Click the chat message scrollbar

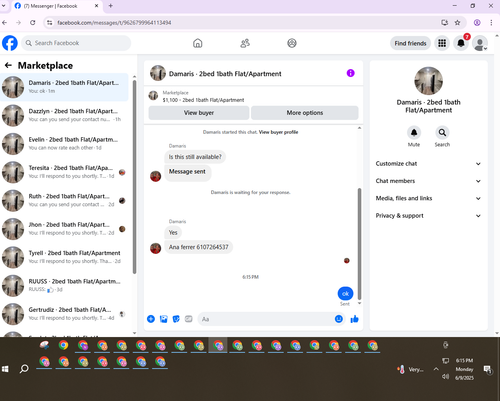click(359, 243)
